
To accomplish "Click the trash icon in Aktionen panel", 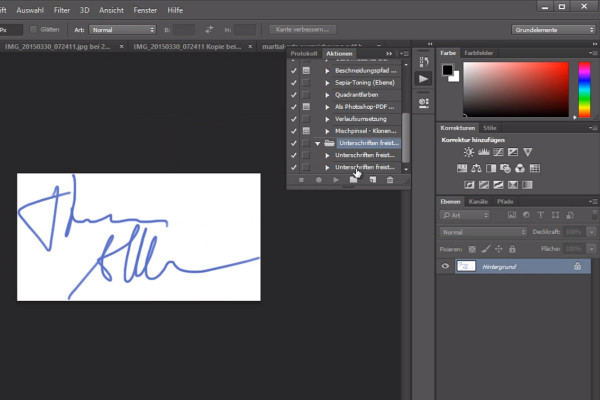I will tap(390, 180).
